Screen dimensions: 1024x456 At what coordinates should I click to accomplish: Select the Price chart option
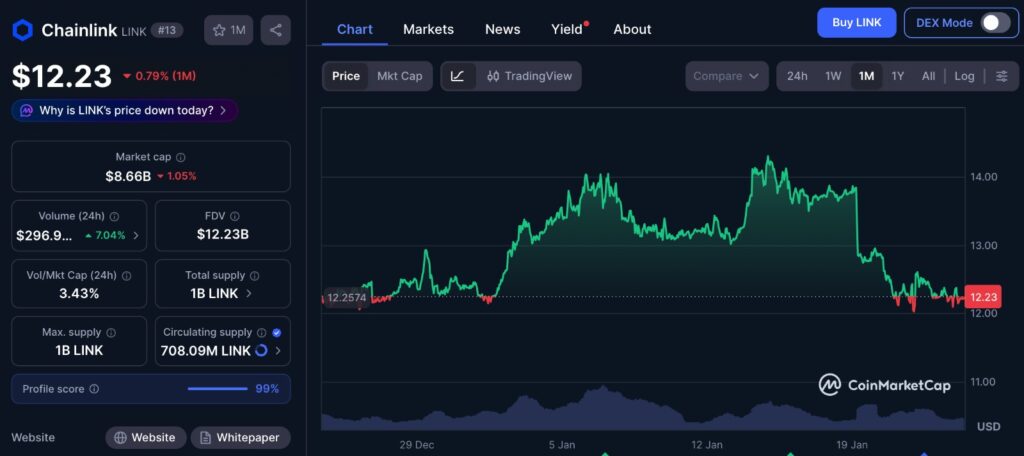346,76
